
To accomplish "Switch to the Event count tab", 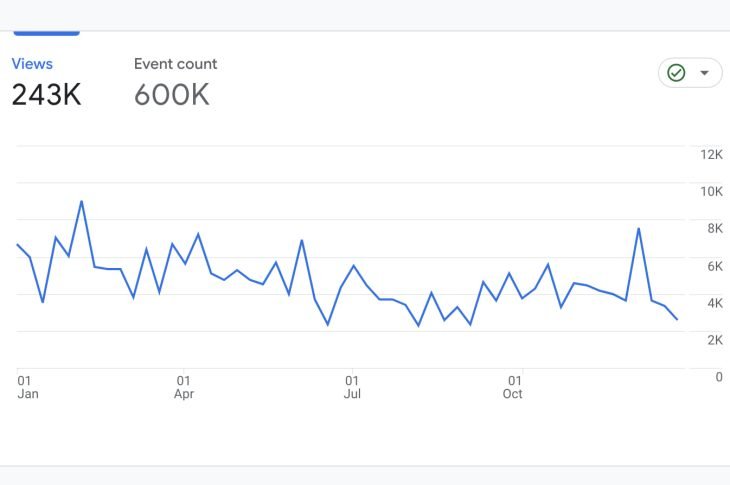I will (175, 64).
